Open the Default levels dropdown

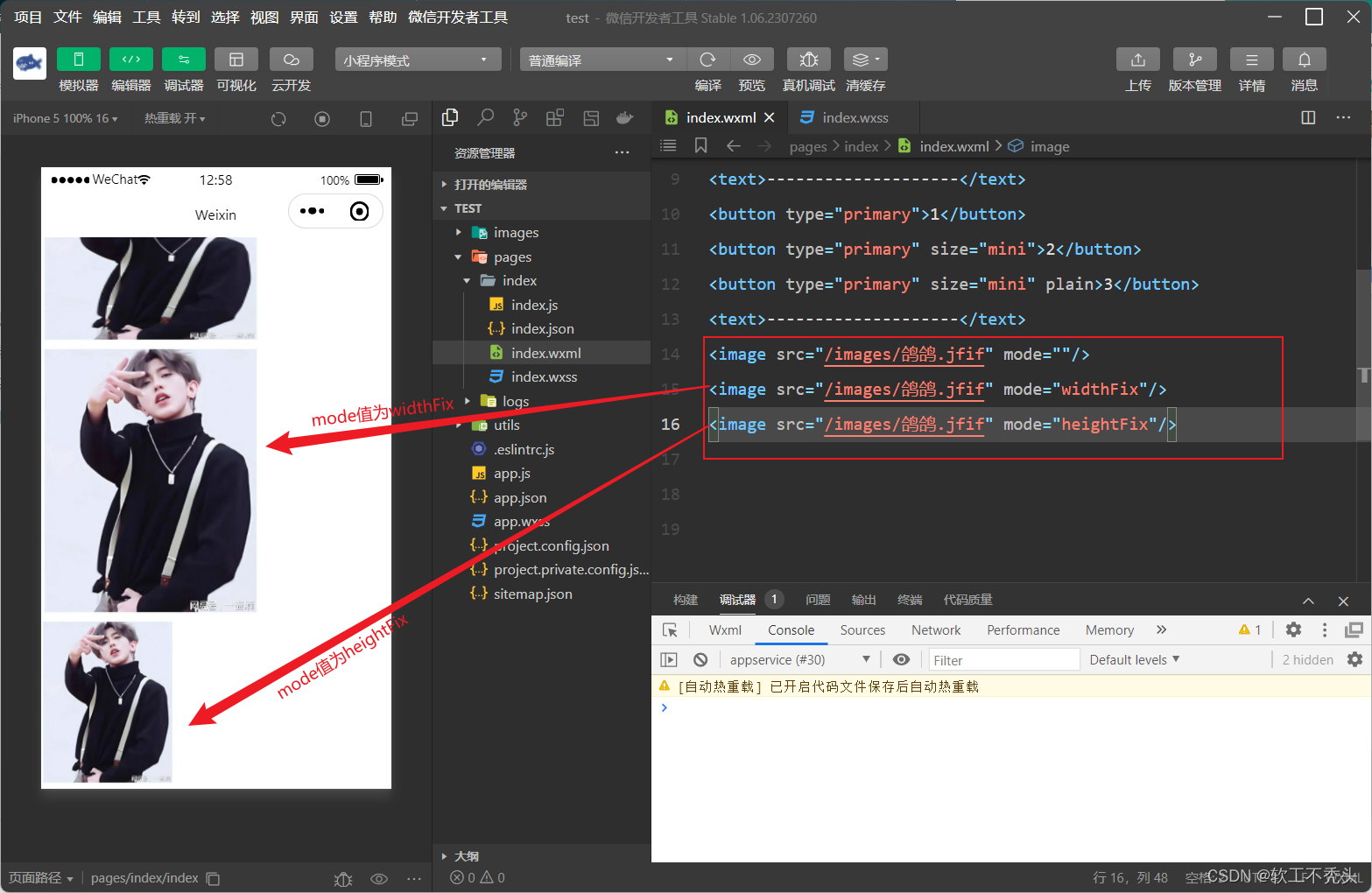pyautogui.click(x=1135, y=660)
